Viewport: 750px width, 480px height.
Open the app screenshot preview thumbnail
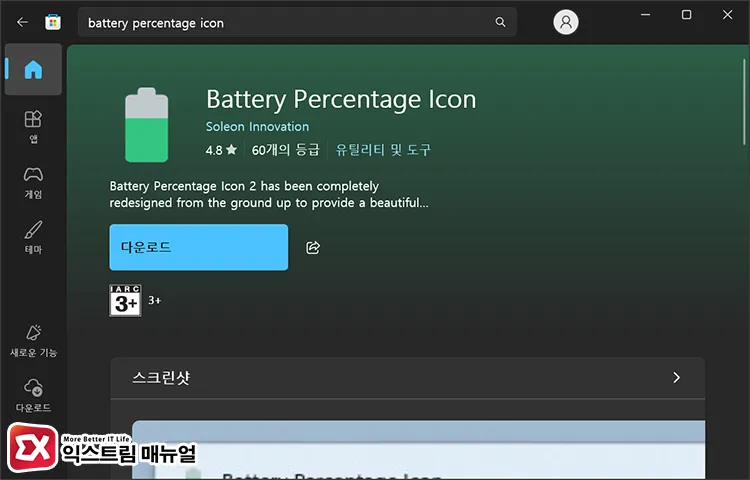tap(419, 450)
